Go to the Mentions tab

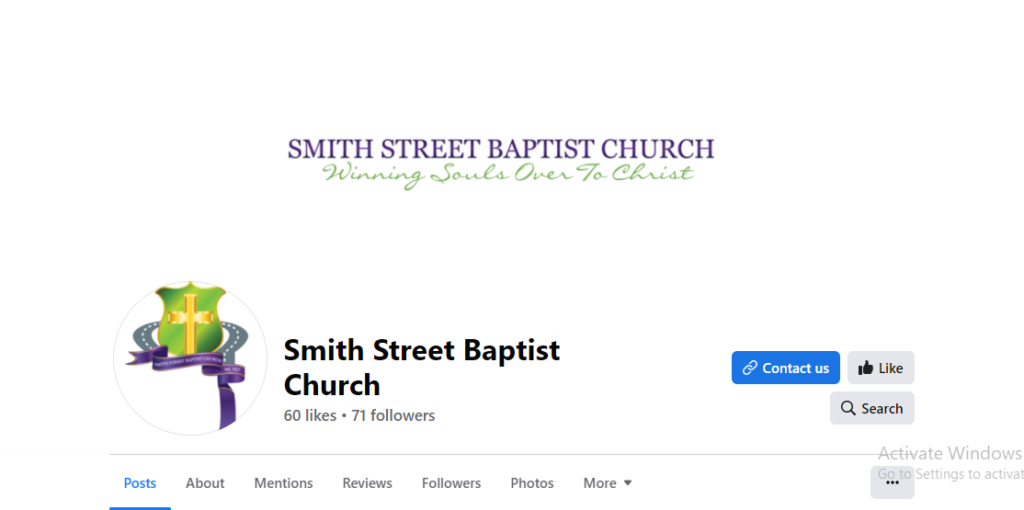point(283,483)
